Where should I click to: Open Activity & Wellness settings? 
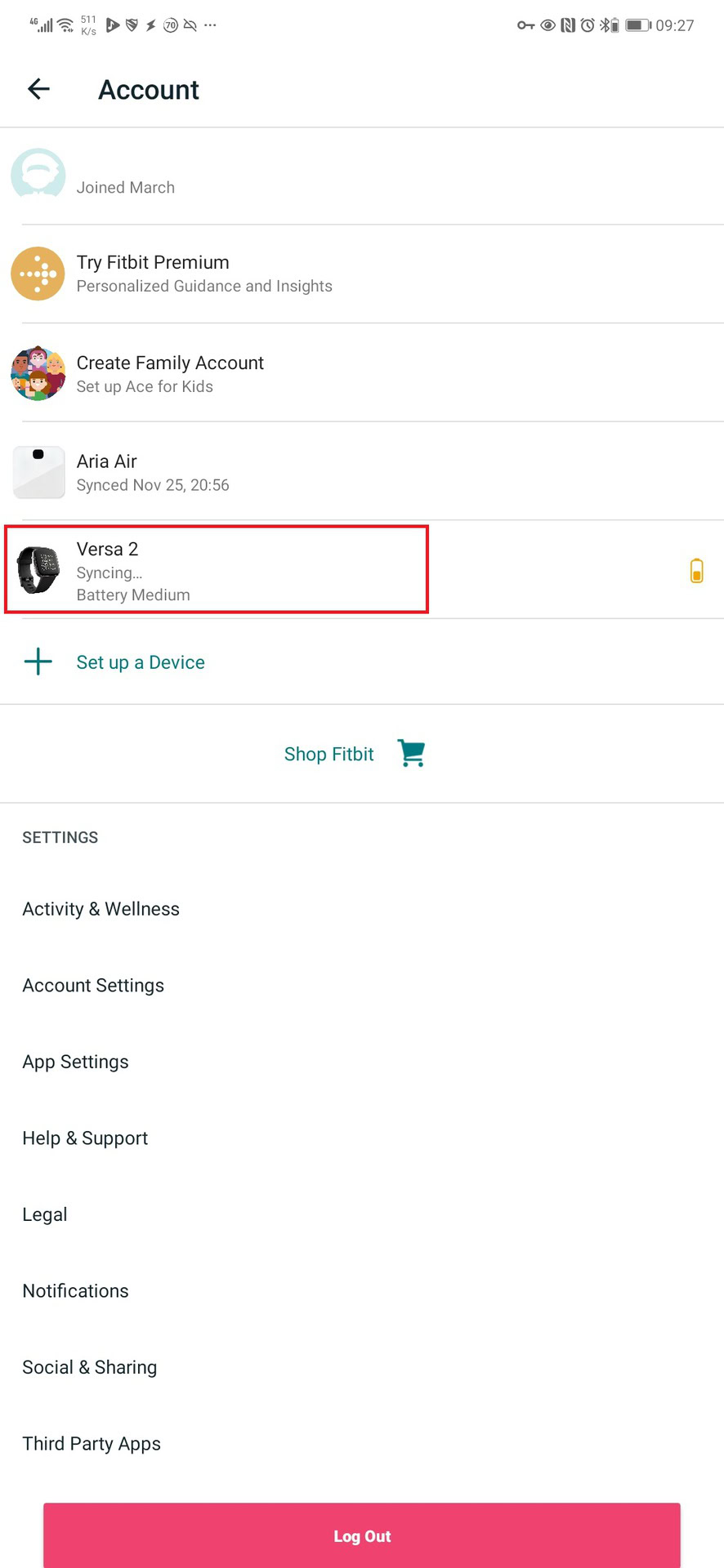point(101,909)
